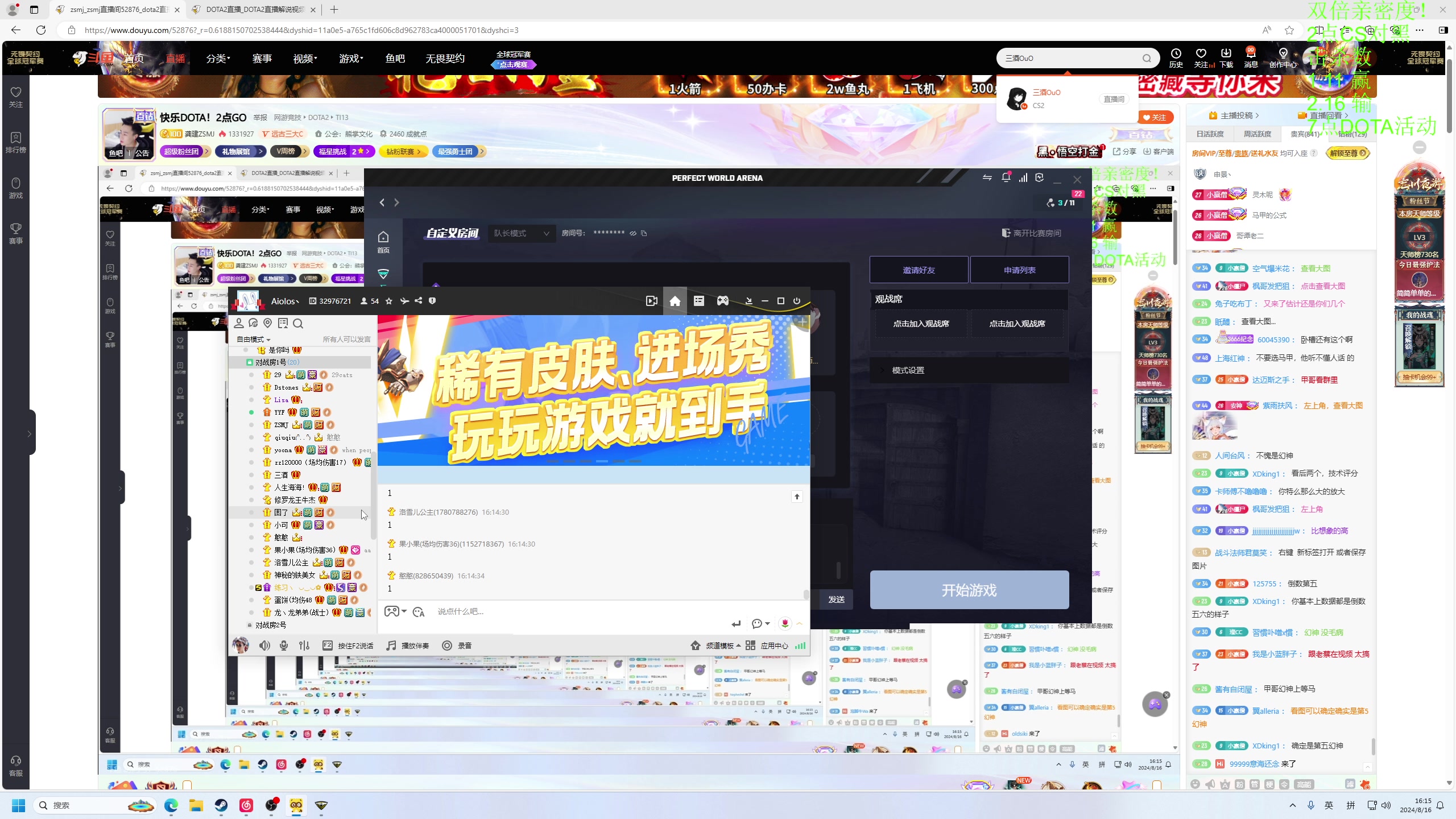Open the user list icon in YY sidebar

tap(239, 323)
